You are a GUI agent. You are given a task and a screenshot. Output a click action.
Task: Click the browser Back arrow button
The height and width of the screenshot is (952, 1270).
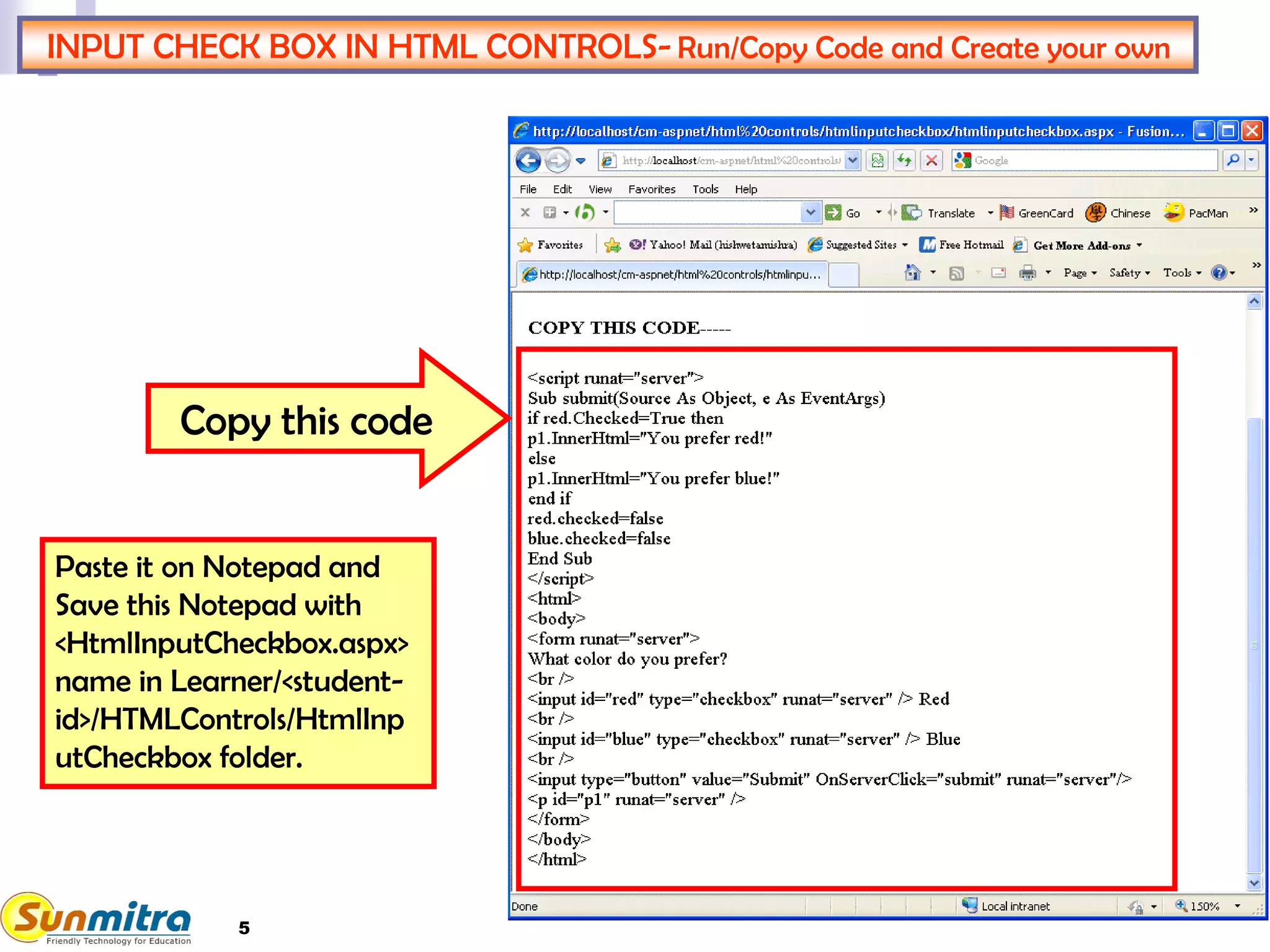point(528,161)
